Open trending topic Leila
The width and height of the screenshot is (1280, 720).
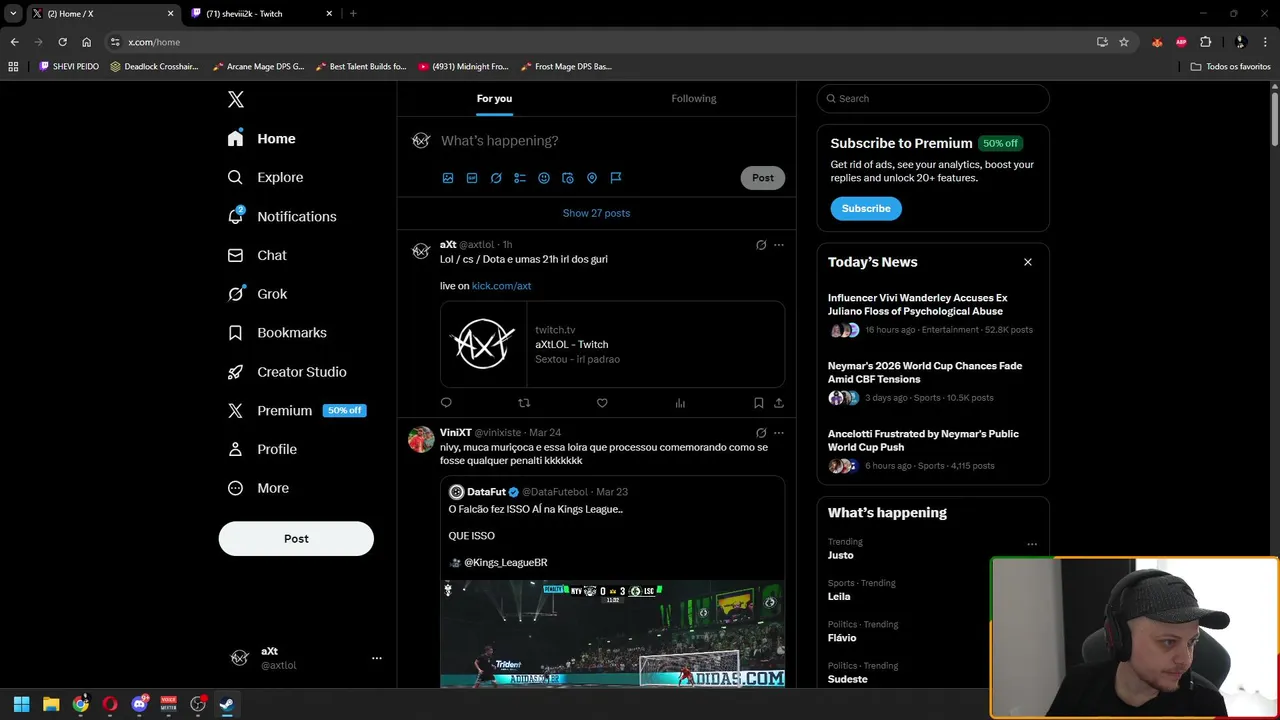(839, 596)
